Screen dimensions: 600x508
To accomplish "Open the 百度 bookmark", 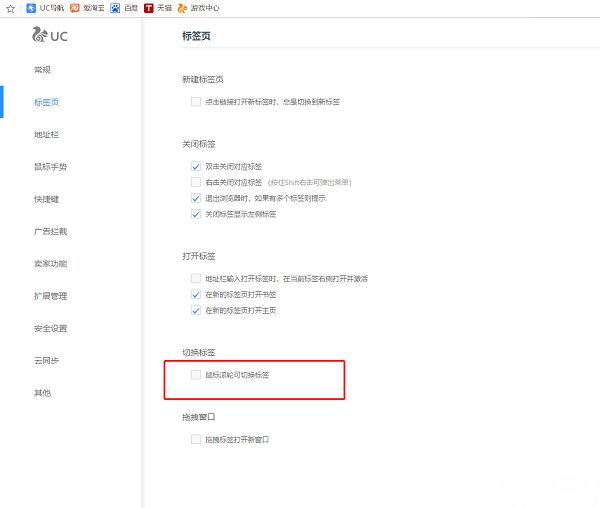I will (124, 8).
